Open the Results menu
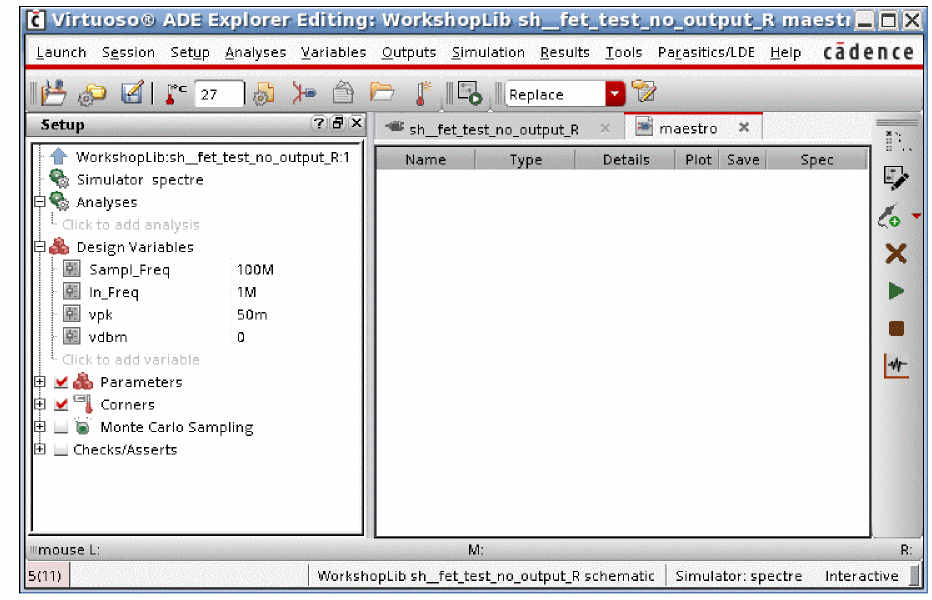This screenshot has width=932, height=600. coord(565,52)
